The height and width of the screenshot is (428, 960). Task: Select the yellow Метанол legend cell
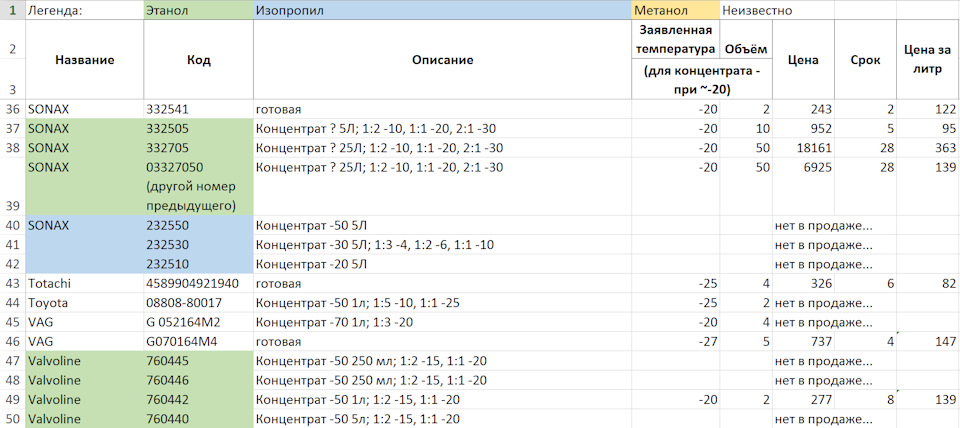[x=675, y=11]
